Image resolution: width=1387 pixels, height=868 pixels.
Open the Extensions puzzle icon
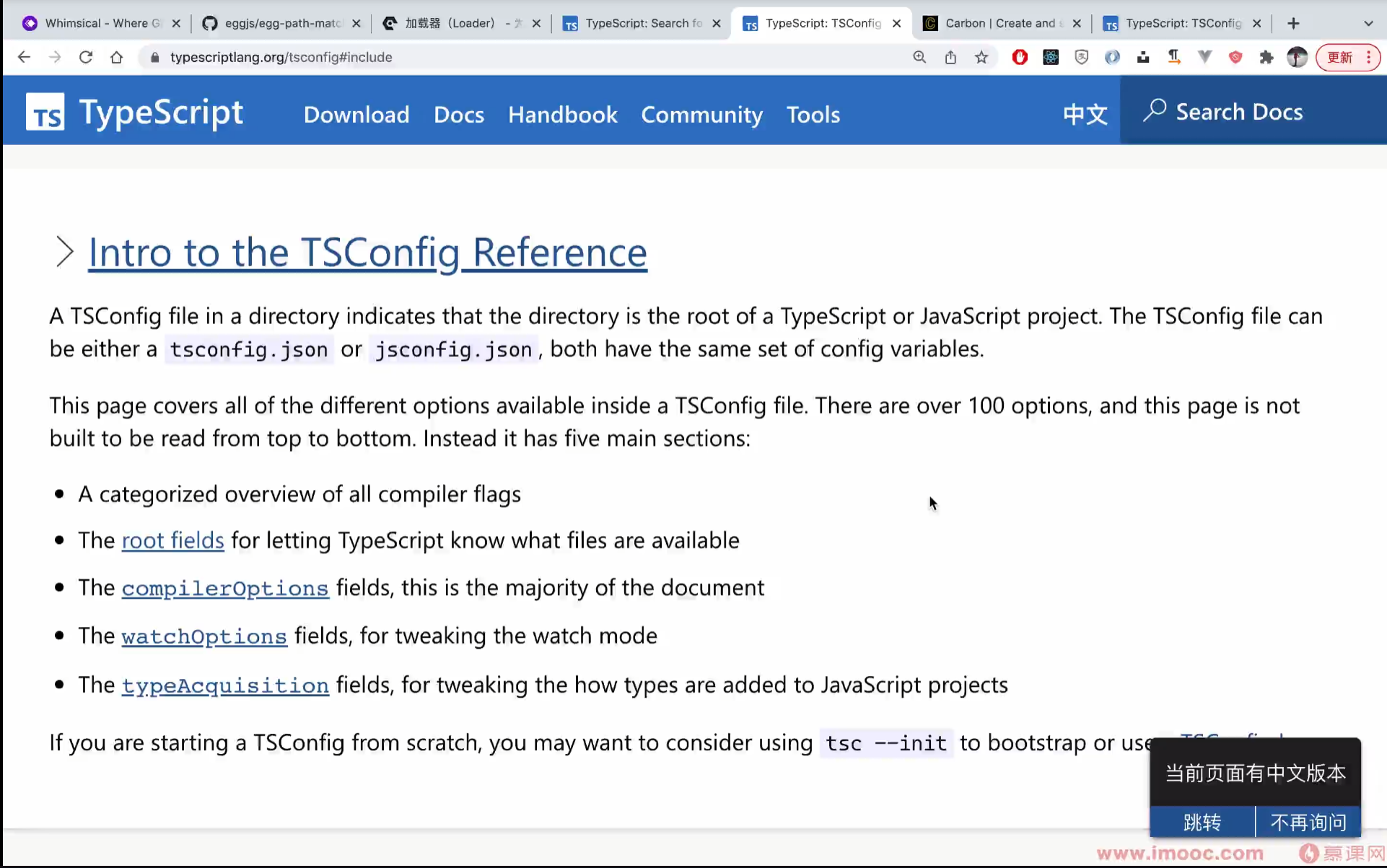coord(1266,57)
